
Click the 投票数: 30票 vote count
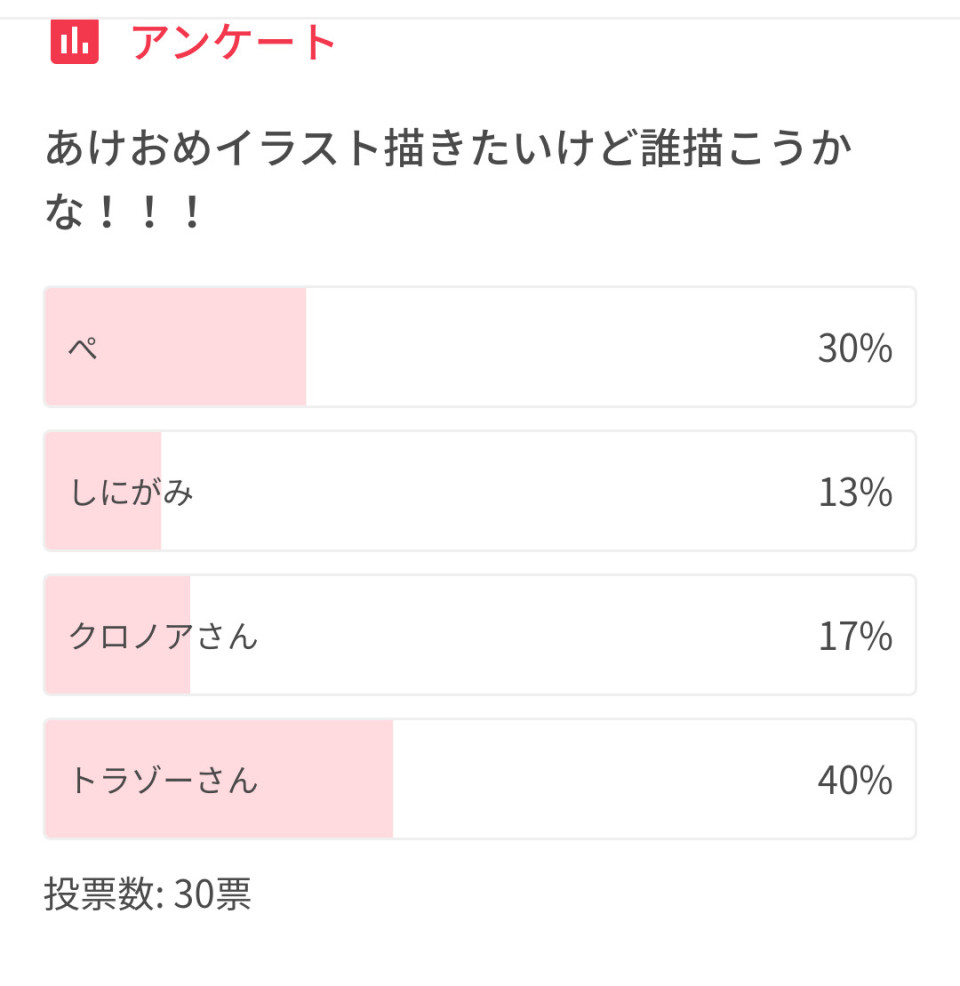(x=147, y=895)
